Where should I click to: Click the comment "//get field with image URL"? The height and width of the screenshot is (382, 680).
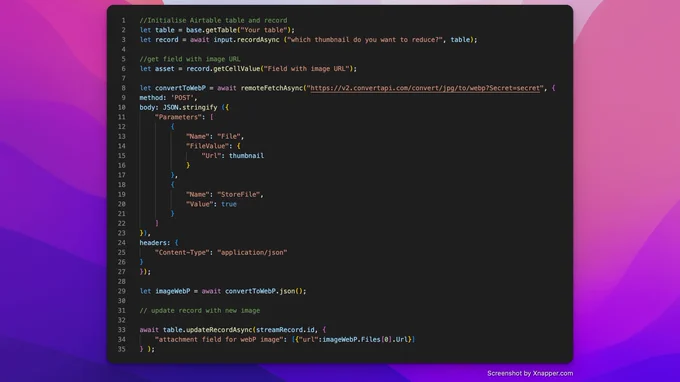coord(190,59)
